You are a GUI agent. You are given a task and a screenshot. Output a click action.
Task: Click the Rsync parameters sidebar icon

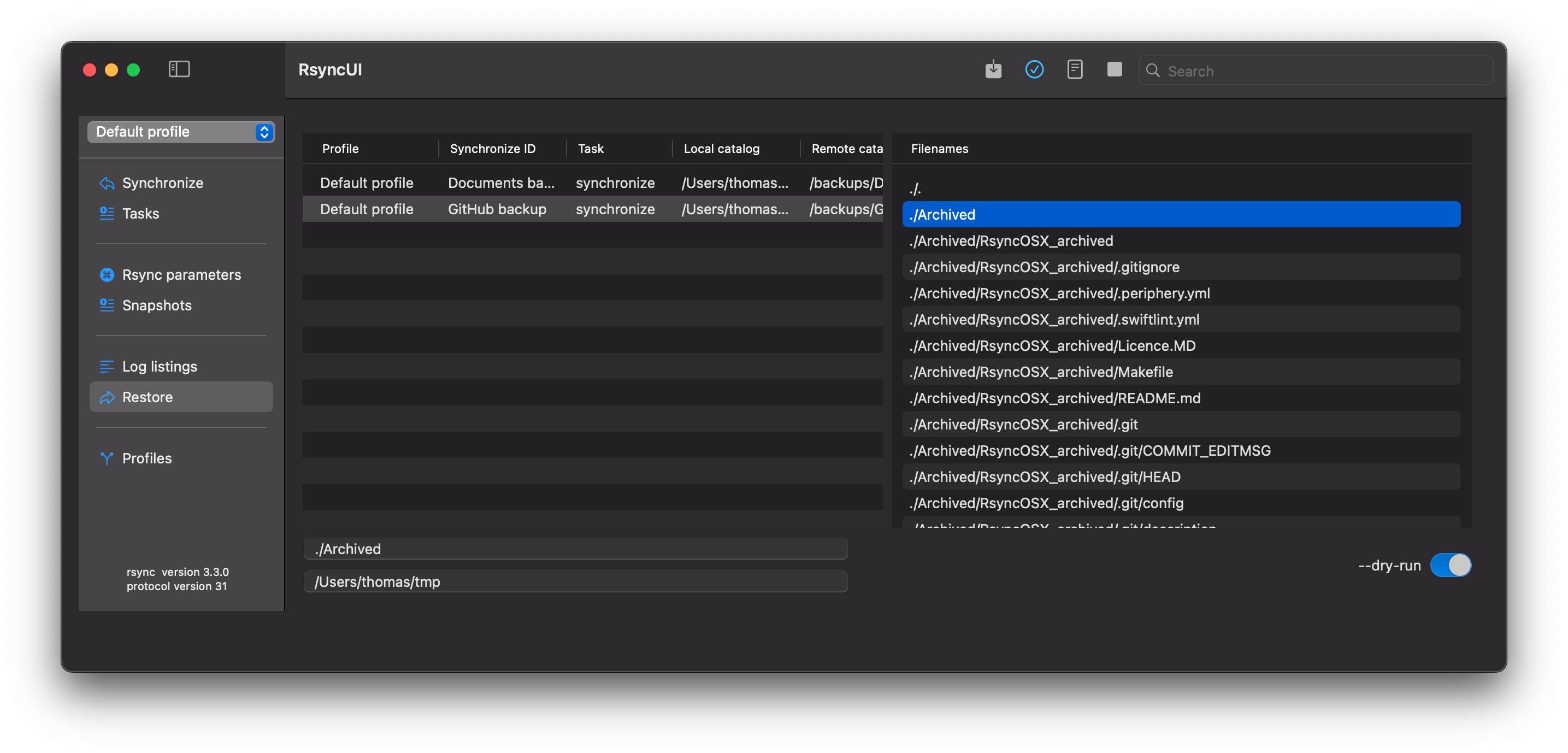pos(107,274)
